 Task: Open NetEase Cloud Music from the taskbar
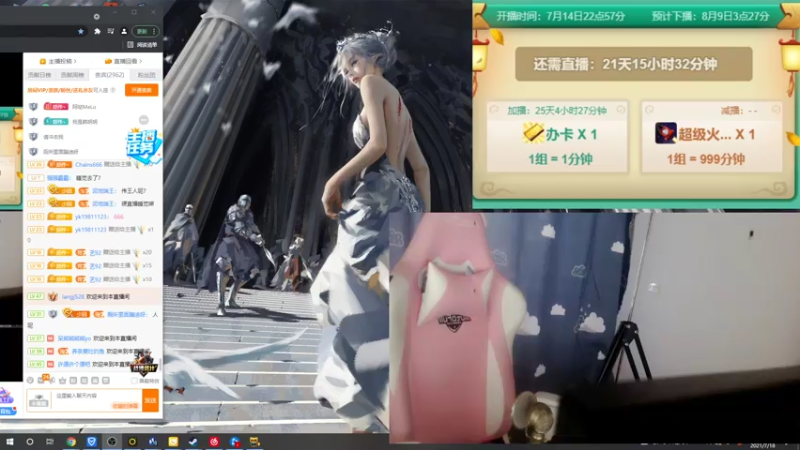pyautogui.click(x=214, y=442)
